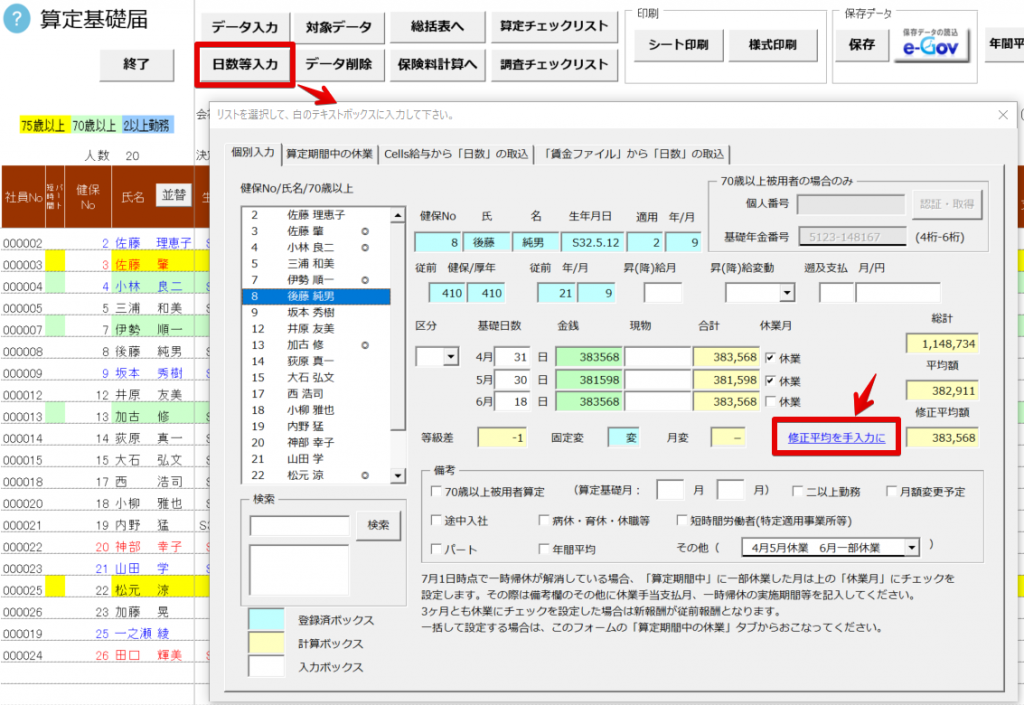Tick the 病休・育休・休職等 checkbox
Viewport: 1024px width, 705px height.
tap(543, 520)
